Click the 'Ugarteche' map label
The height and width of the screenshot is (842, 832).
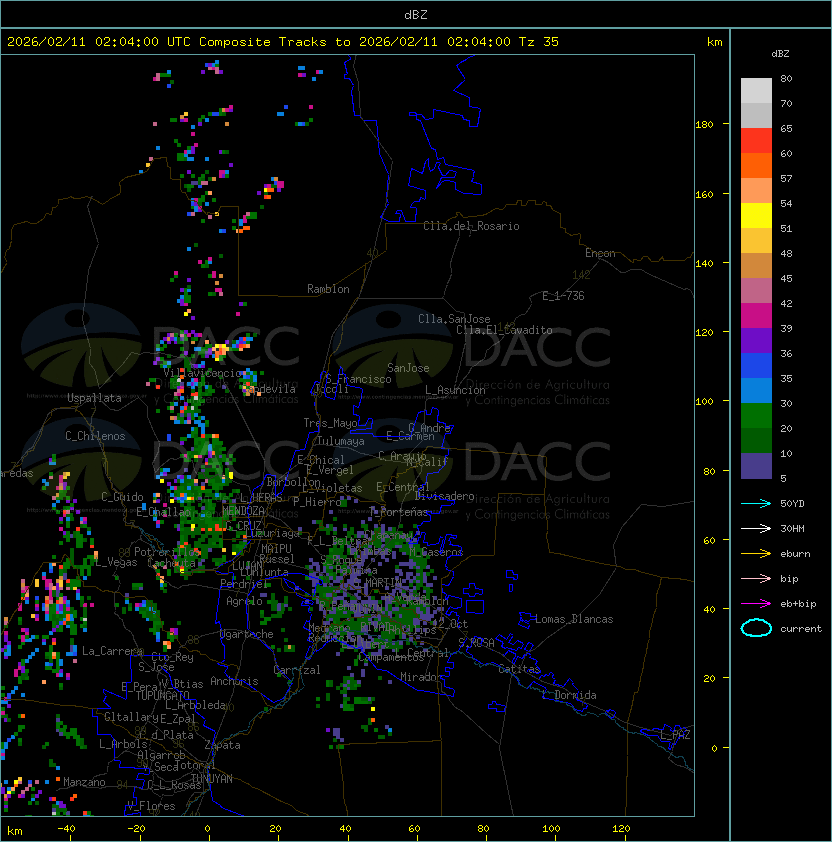coord(247,634)
